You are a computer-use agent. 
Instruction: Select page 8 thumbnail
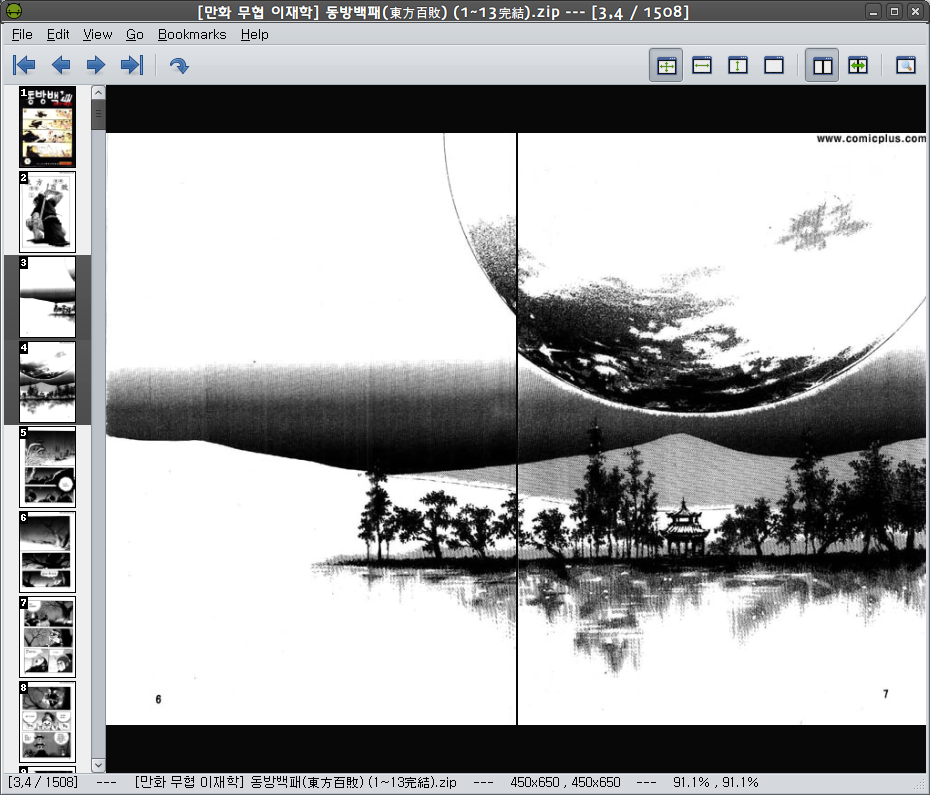(x=47, y=721)
